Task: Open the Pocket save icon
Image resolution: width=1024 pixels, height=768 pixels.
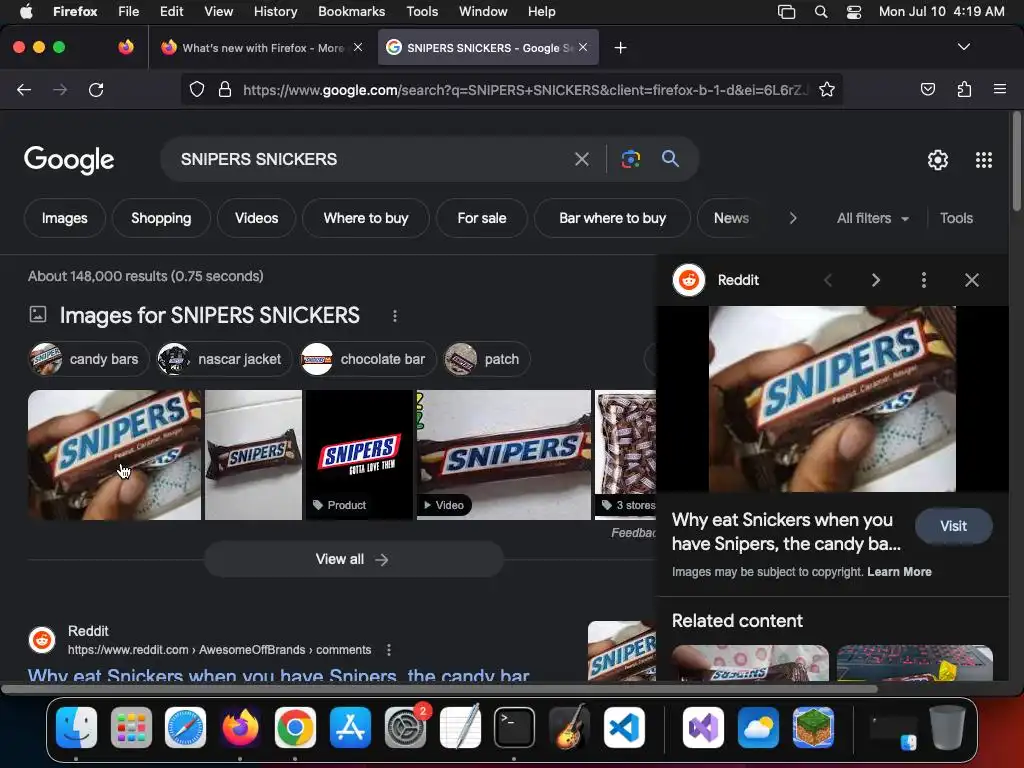Action: [927, 89]
